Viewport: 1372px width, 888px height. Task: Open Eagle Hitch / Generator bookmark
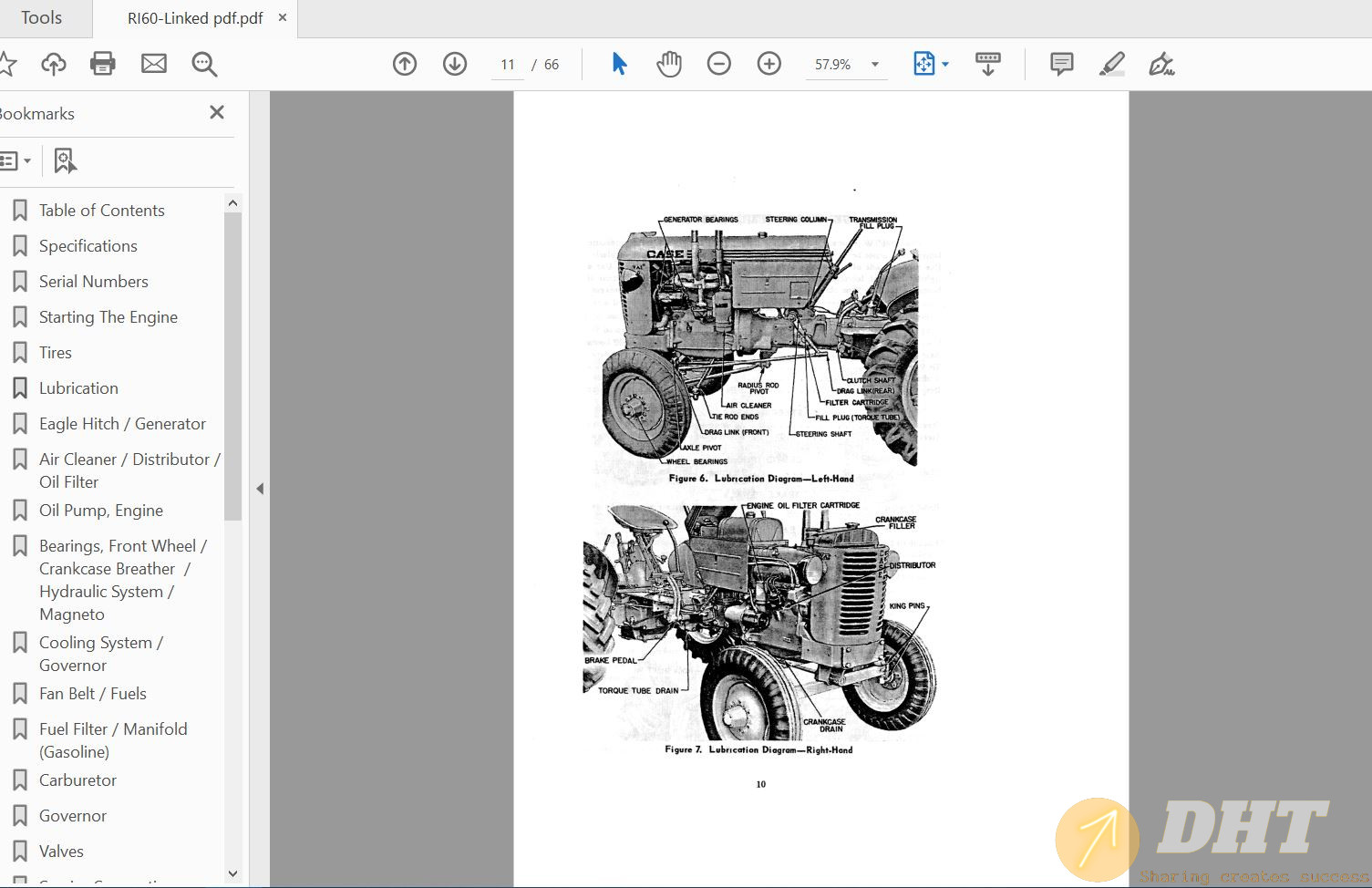(x=122, y=424)
